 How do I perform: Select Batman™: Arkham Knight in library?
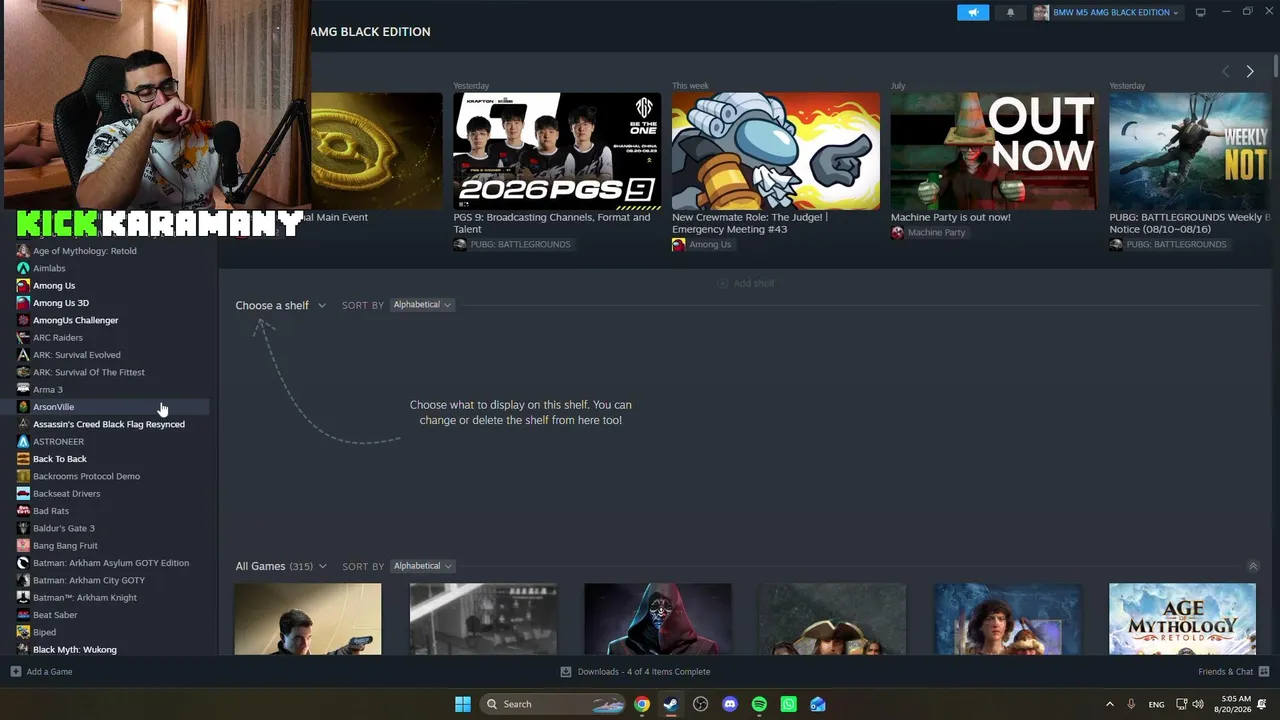[85, 598]
